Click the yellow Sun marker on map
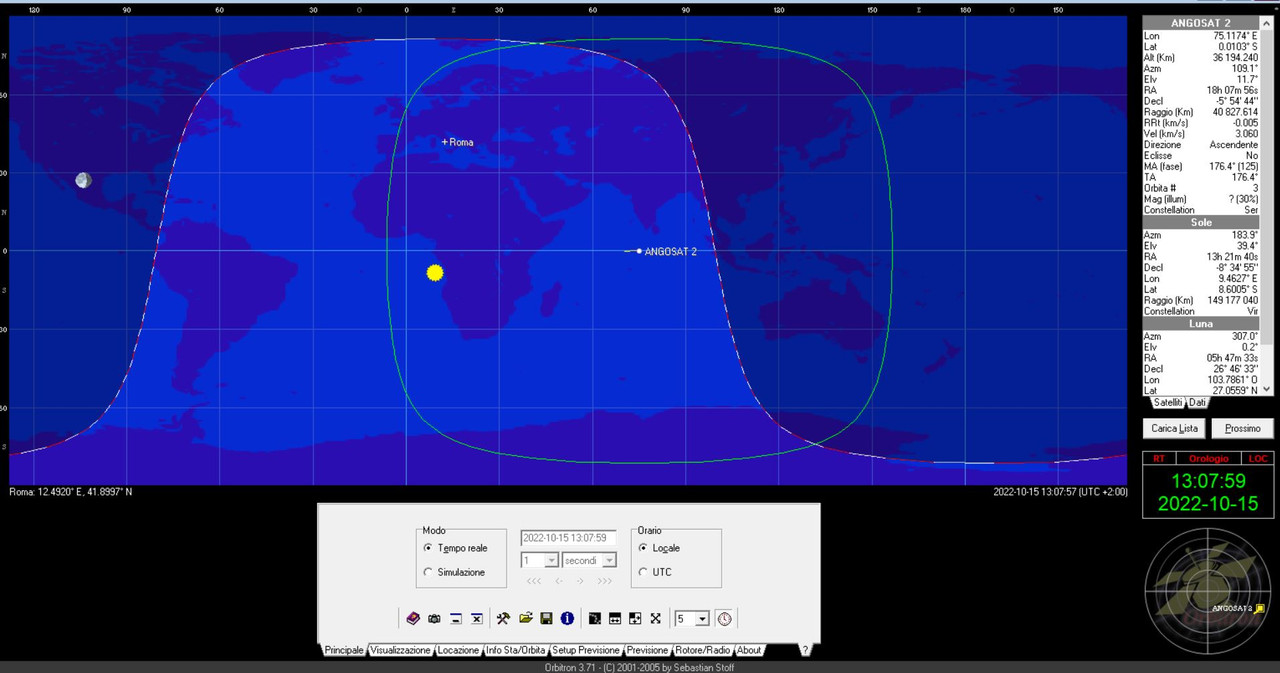1280x673 pixels. coord(434,272)
